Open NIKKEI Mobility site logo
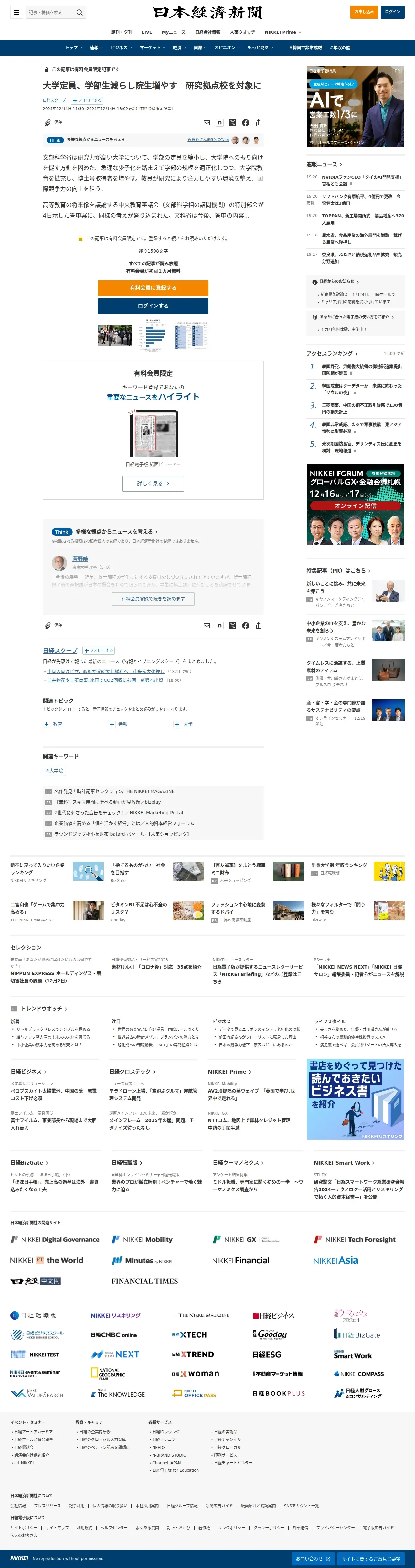Viewport: 415px width, 1568px height. (x=142, y=1239)
